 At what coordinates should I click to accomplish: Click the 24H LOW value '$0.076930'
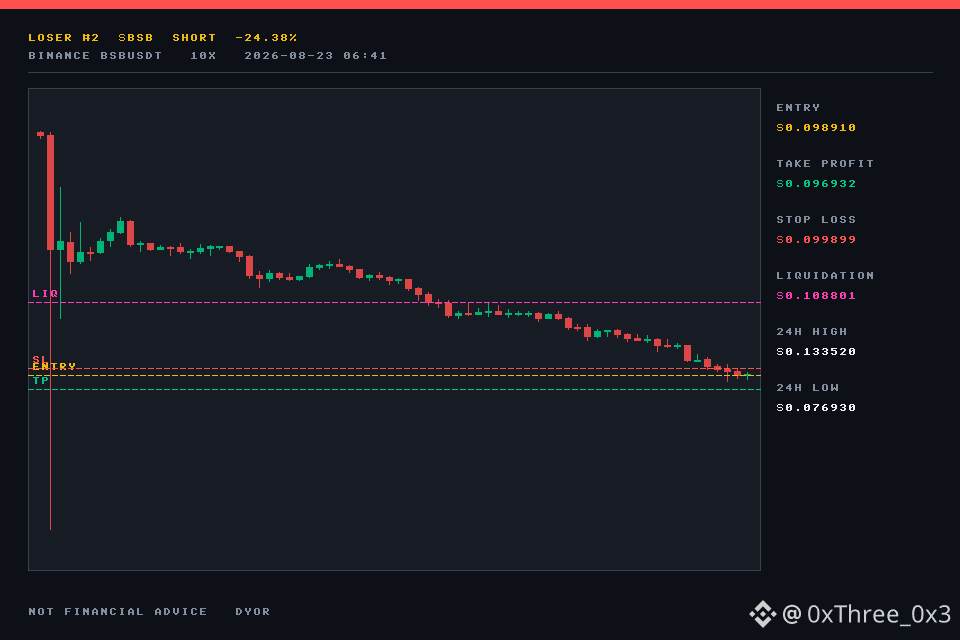pyautogui.click(x=816, y=408)
